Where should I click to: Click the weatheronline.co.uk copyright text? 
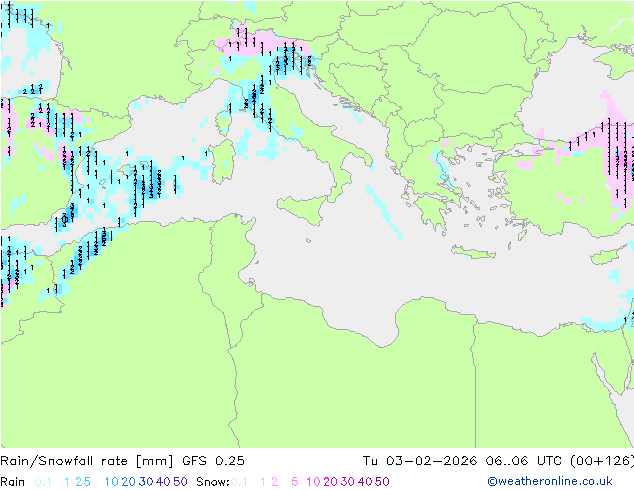[550, 481]
